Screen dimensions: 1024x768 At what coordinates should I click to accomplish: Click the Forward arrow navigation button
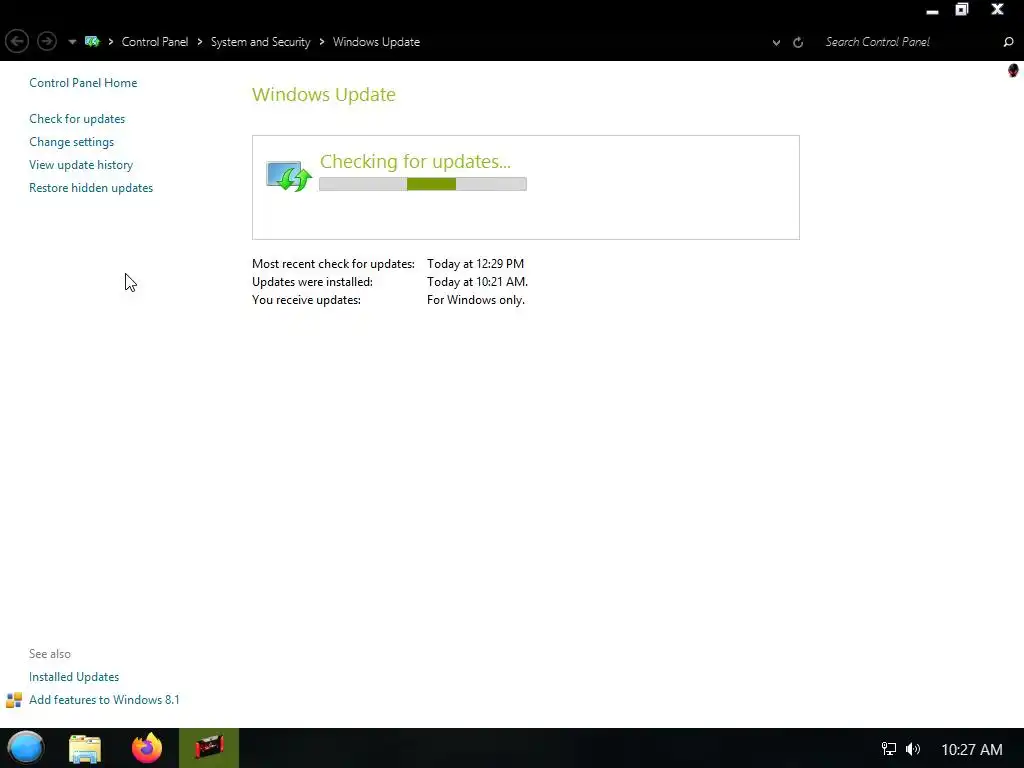(46, 42)
